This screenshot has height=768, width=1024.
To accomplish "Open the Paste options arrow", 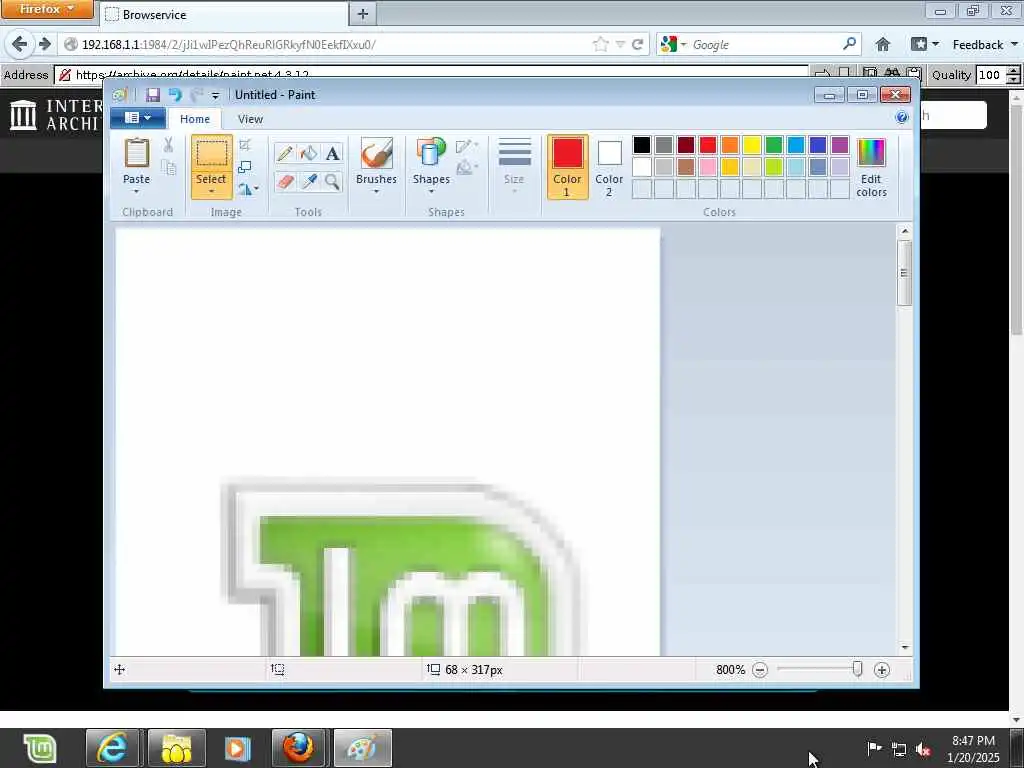I will [136, 192].
